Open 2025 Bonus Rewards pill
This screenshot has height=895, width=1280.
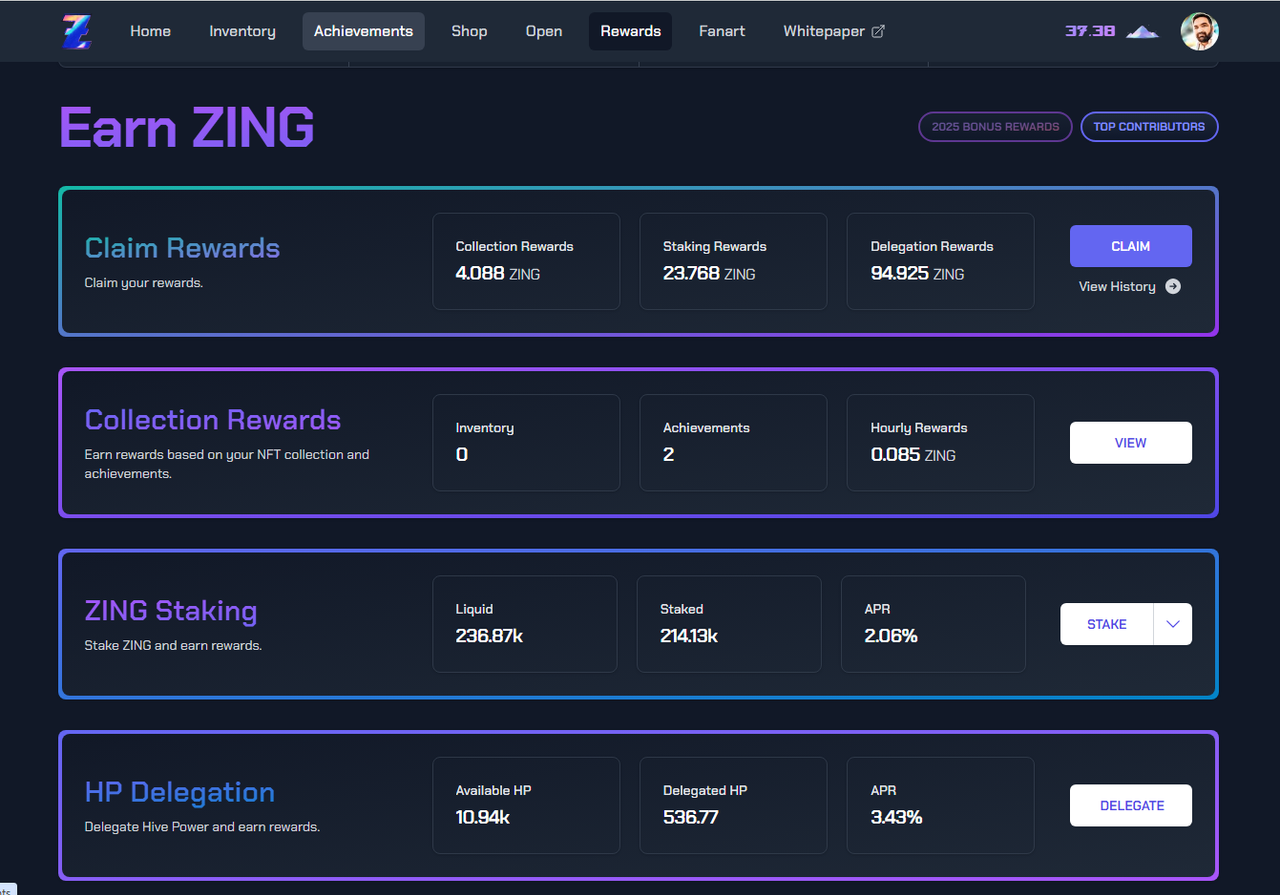[995, 127]
